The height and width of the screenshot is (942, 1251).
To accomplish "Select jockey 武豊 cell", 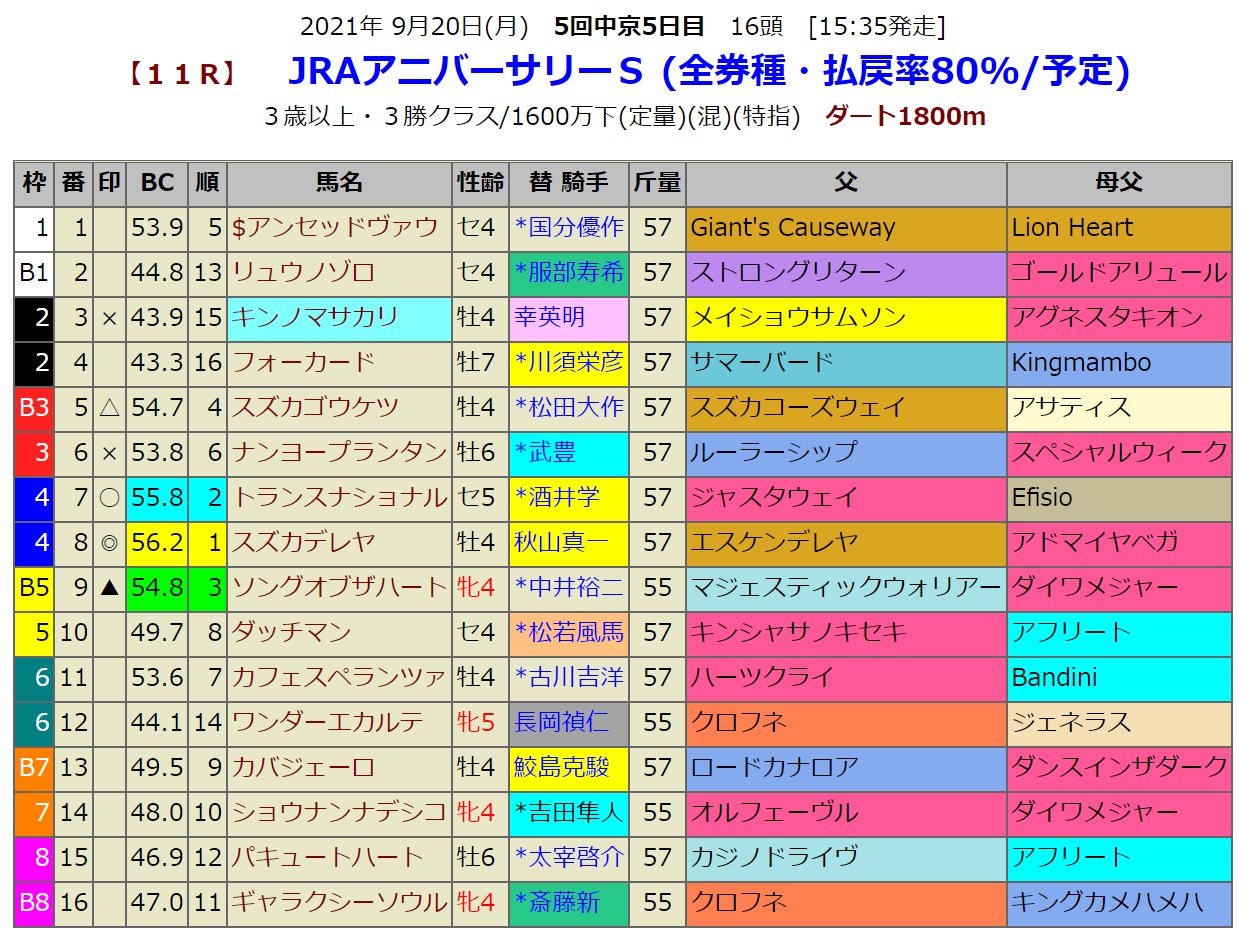I will (568, 452).
